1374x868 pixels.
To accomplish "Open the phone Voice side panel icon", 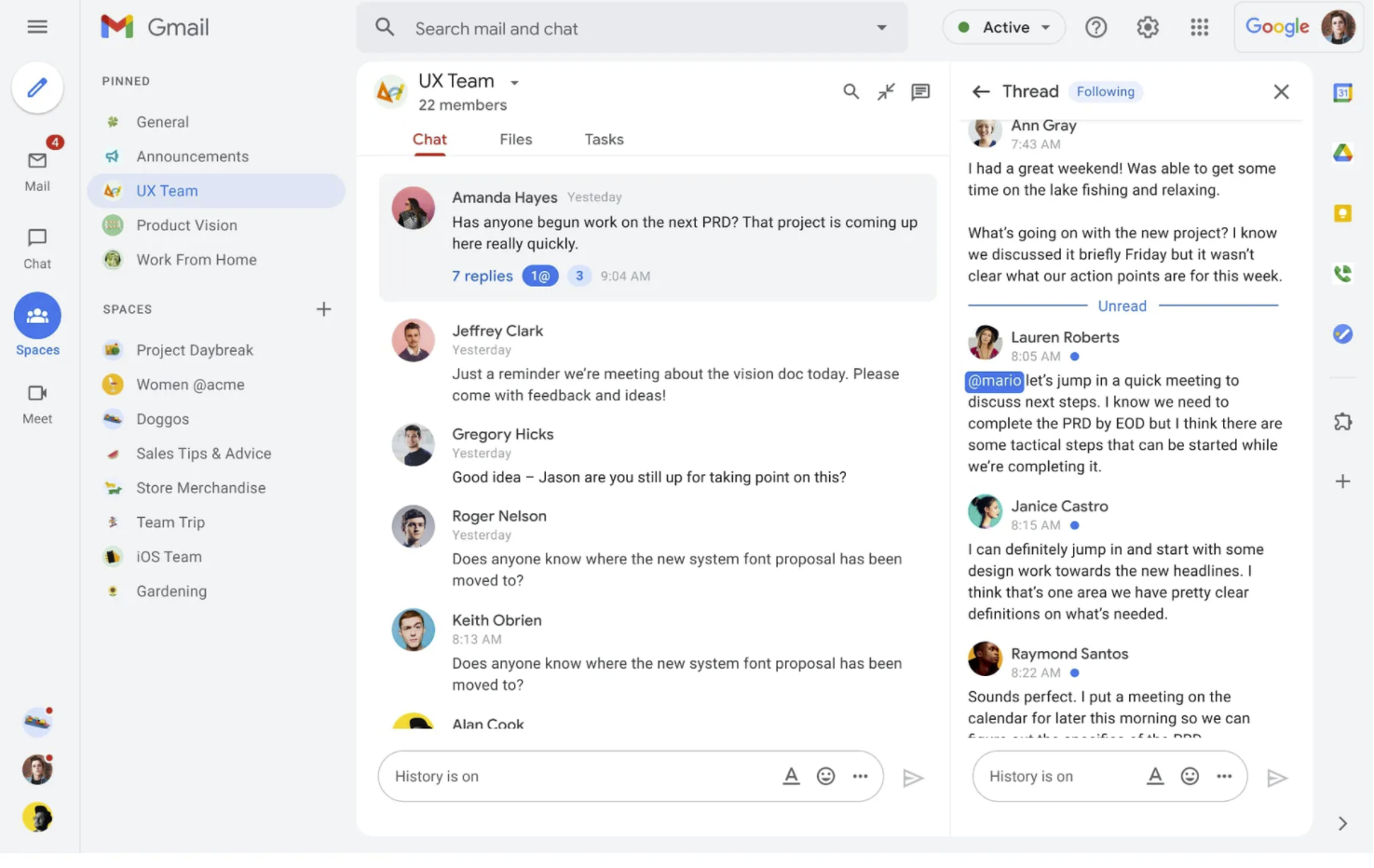I will (1342, 273).
